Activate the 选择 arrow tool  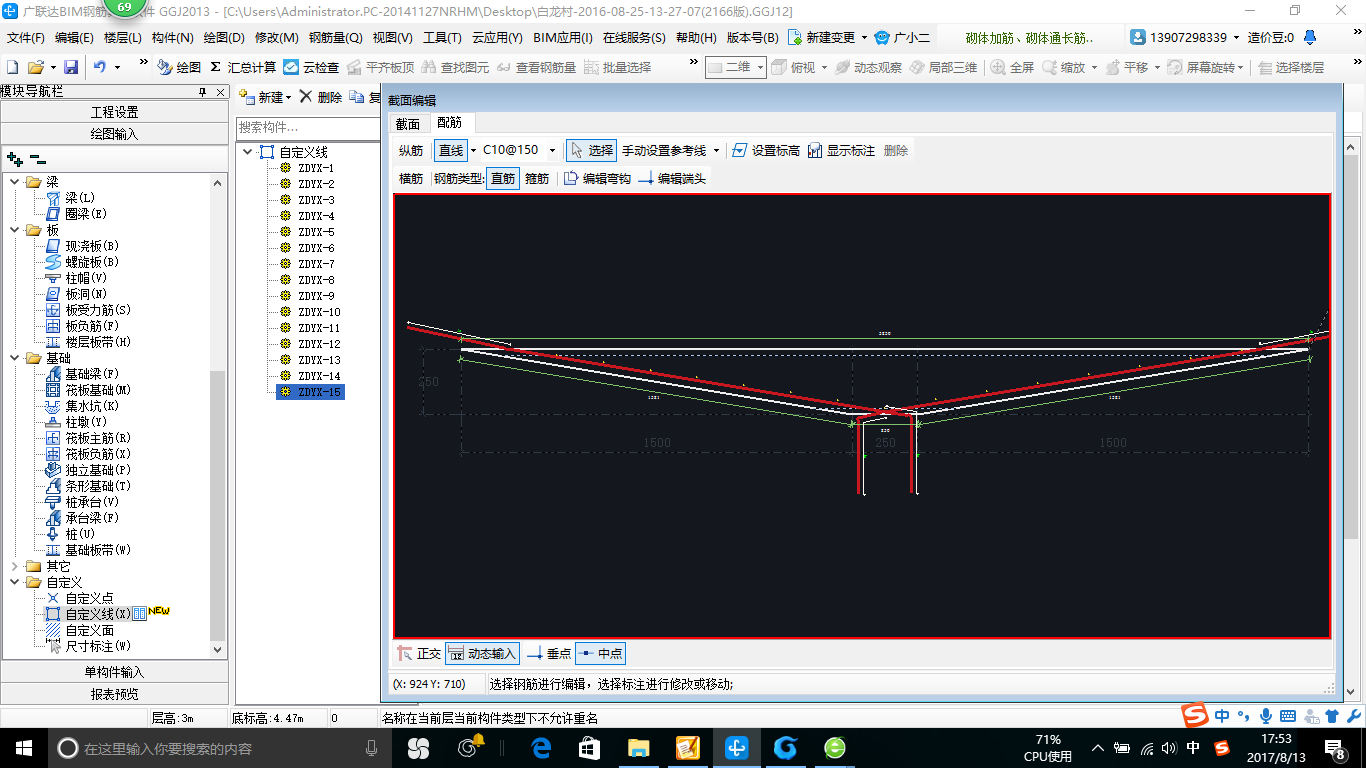(591, 150)
